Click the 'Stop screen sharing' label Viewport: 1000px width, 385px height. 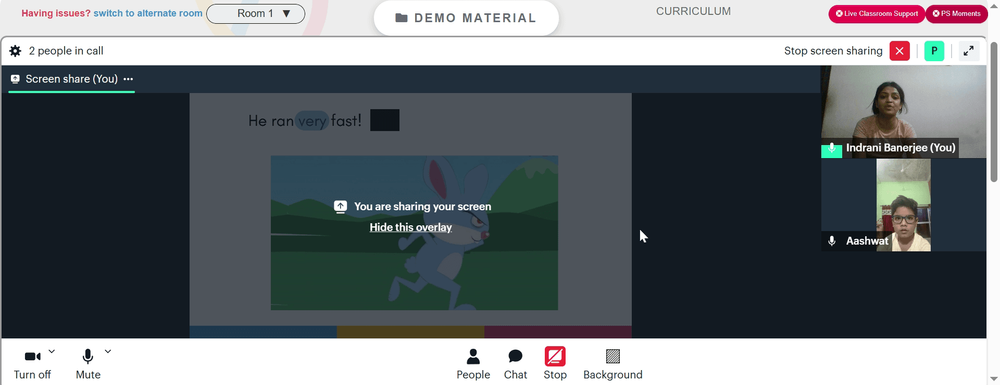pyautogui.click(x=833, y=51)
